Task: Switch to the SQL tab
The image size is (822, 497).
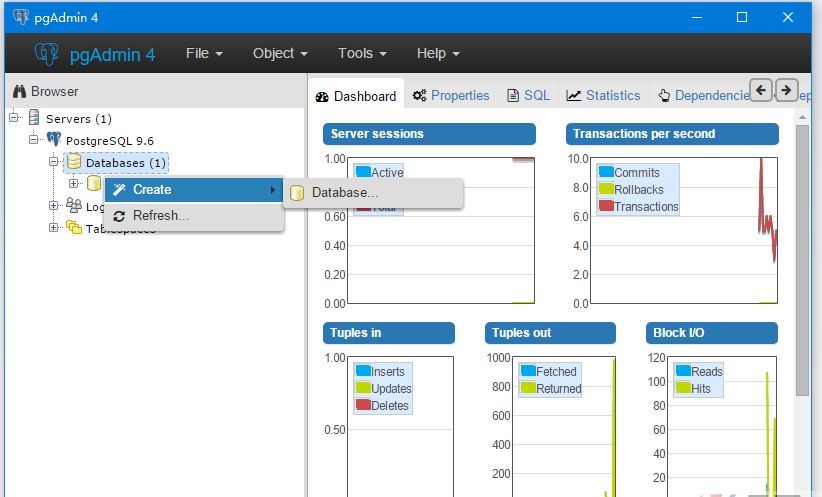Action: tap(528, 95)
